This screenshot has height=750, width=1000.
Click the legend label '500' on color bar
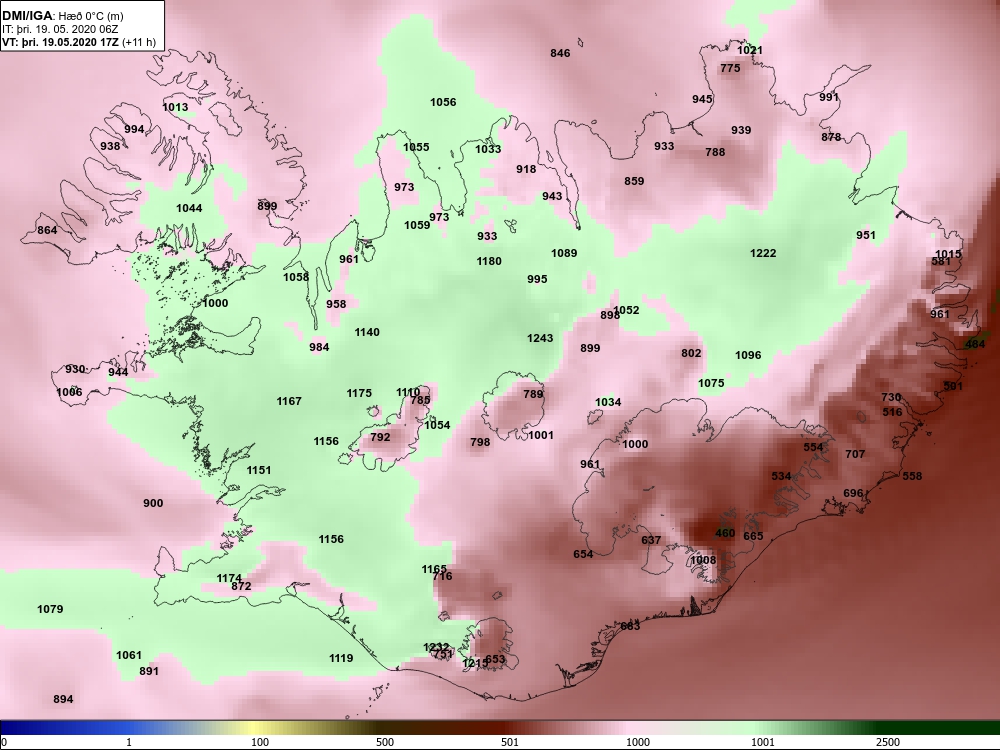[385, 742]
